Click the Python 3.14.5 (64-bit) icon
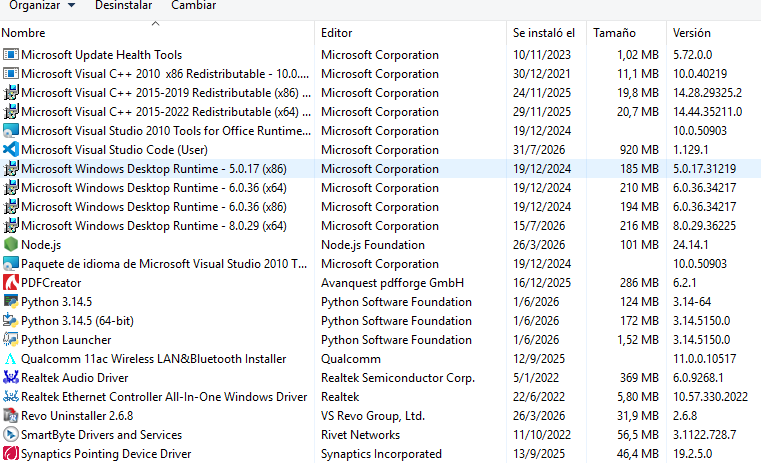The image size is (761, 463). click(x=11, y=320)
